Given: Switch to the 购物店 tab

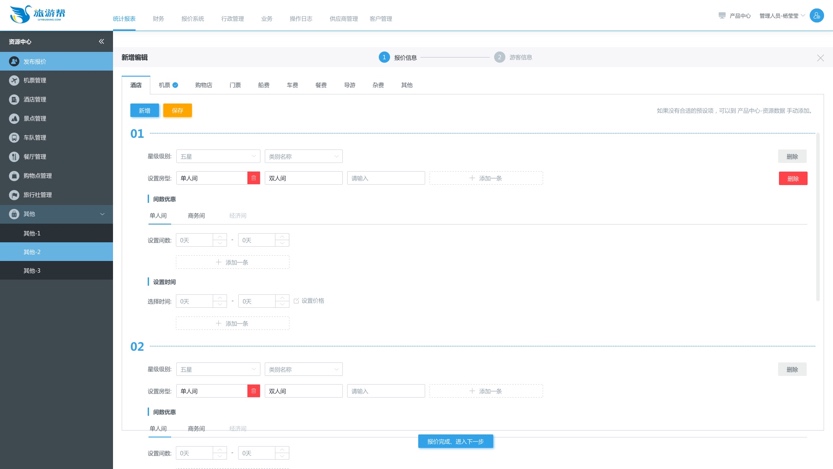Looking at the screenshot, I should tap(203, 85).
